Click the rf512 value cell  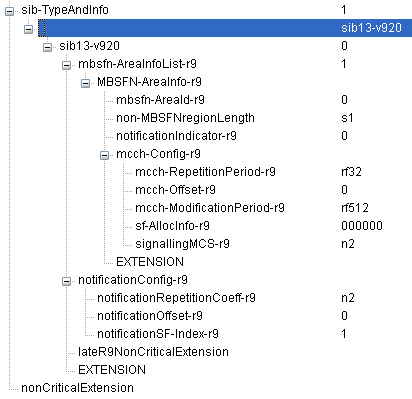[x=355, y=208]
